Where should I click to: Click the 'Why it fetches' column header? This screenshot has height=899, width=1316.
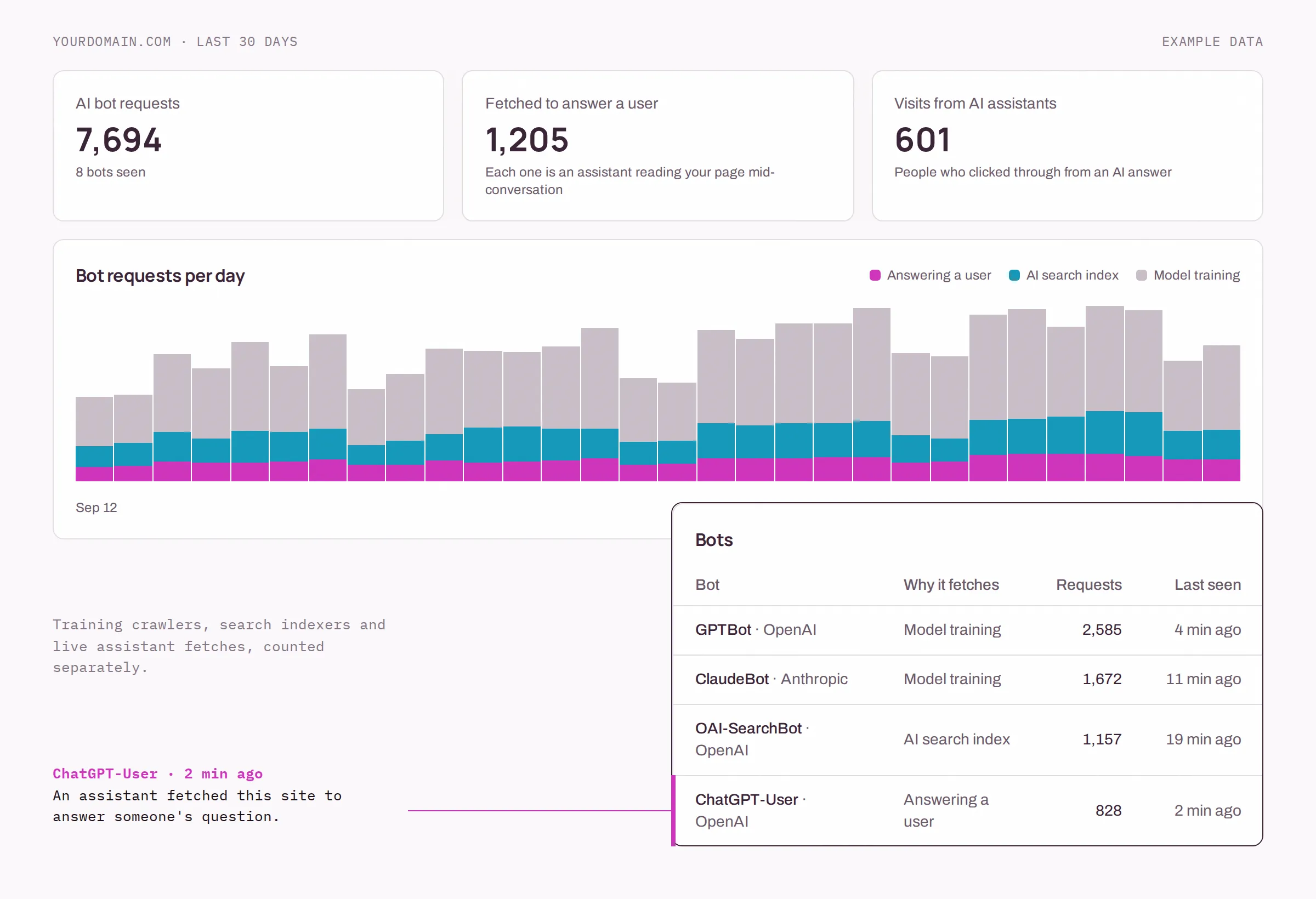(x=951, y=585)
